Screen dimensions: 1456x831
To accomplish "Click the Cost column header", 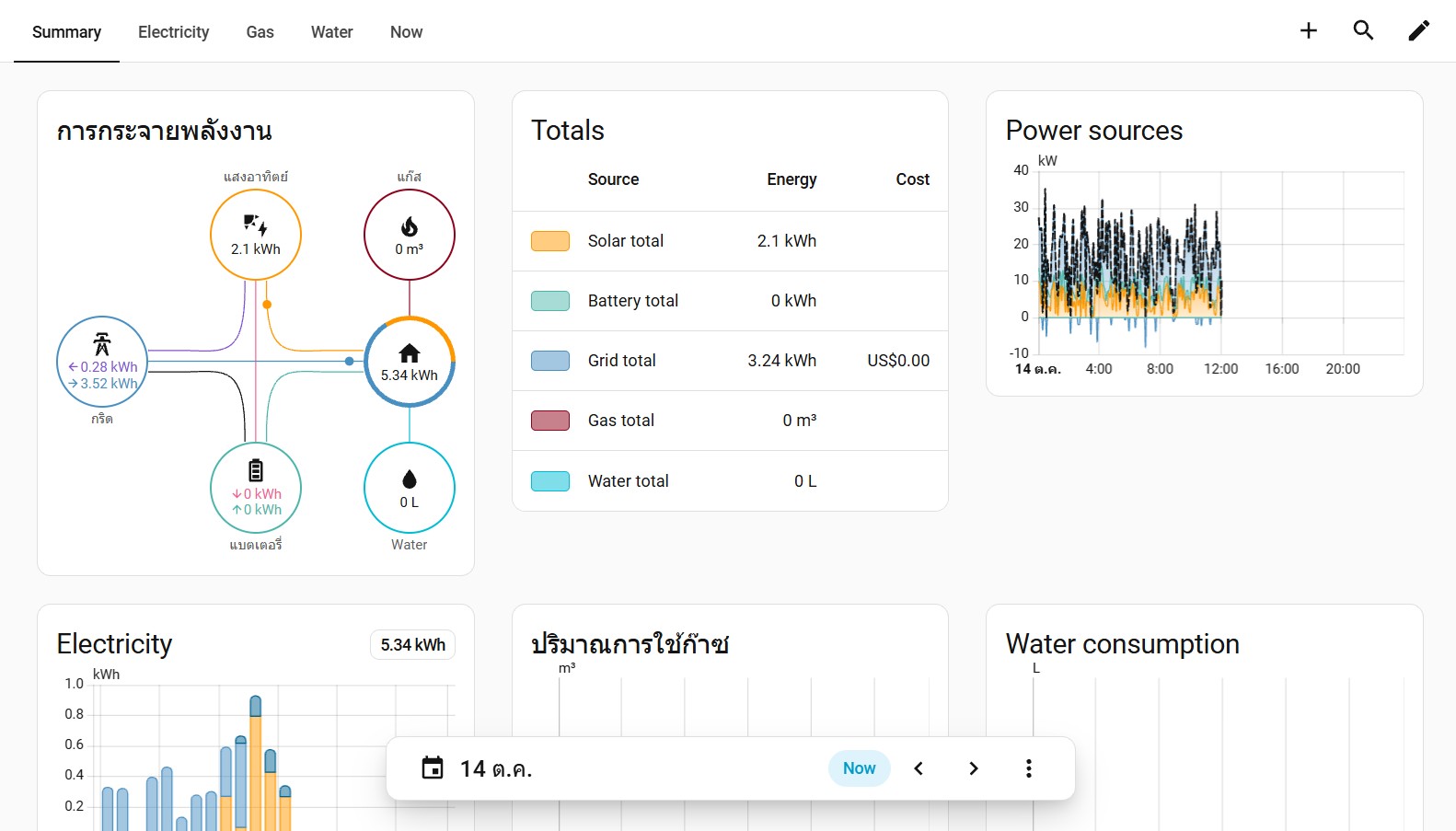I will pos(913,179).
